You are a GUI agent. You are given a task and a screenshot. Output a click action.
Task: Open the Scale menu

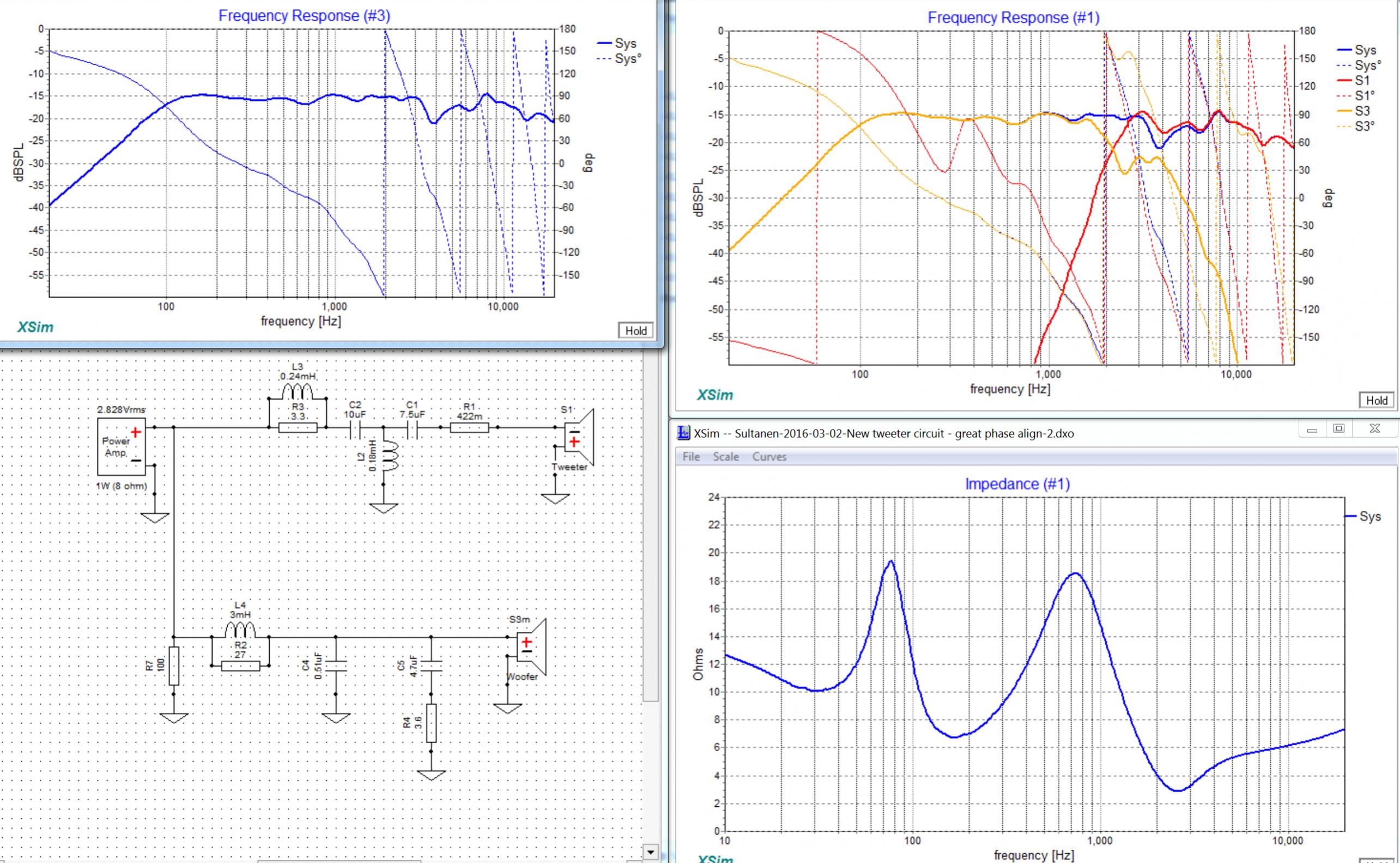click(x=726, y=457)
